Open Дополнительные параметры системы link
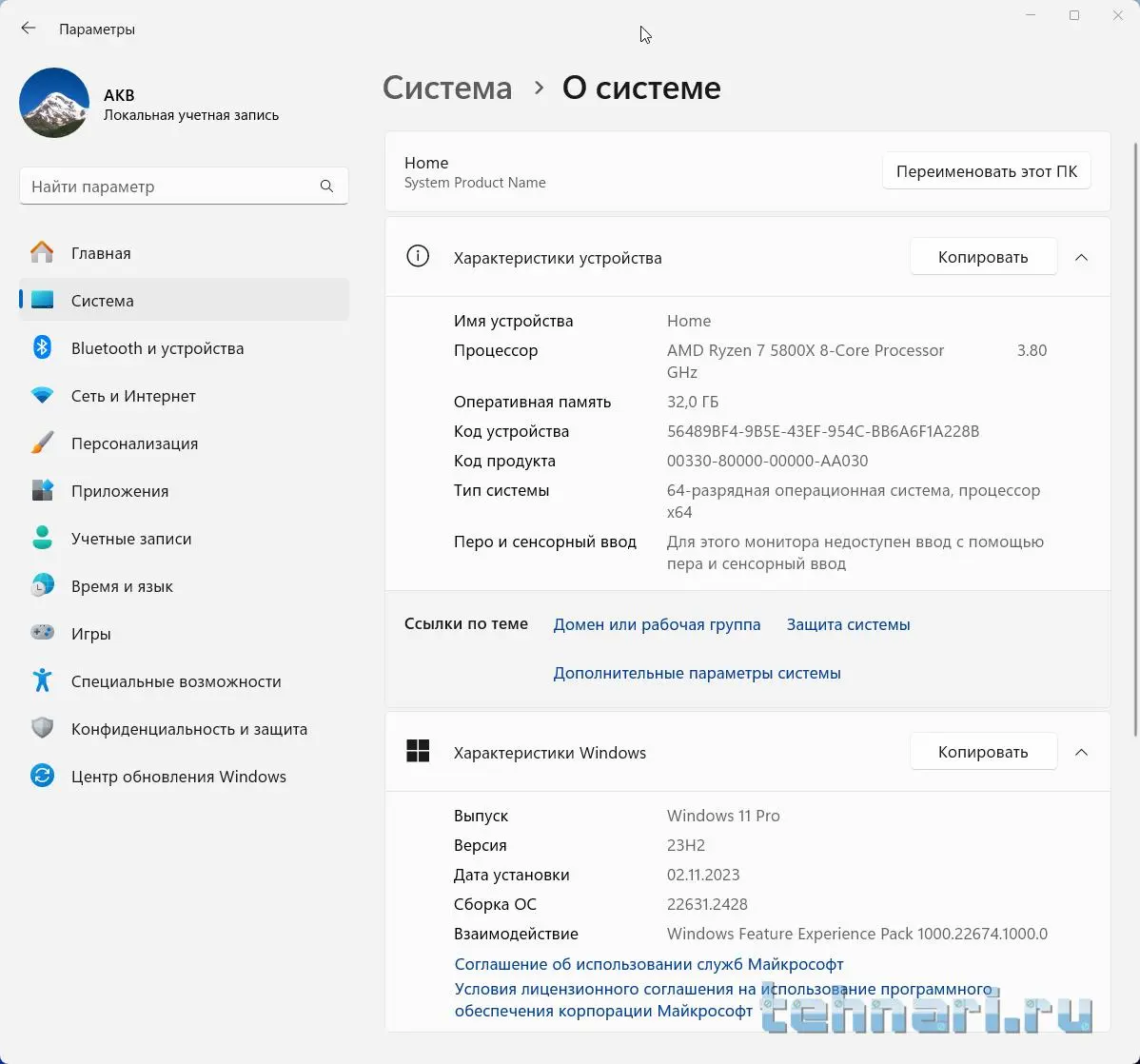The width and height of the screenshot is (1140, 1064). [697, 673]
